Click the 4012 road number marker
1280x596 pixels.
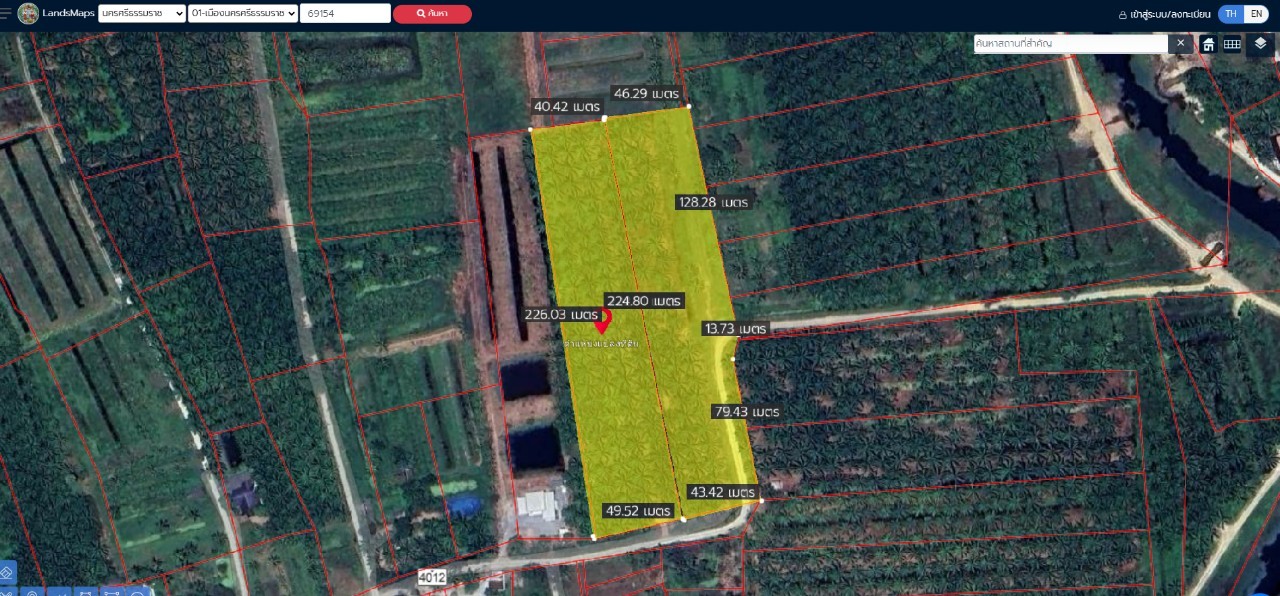pos(432,577)
